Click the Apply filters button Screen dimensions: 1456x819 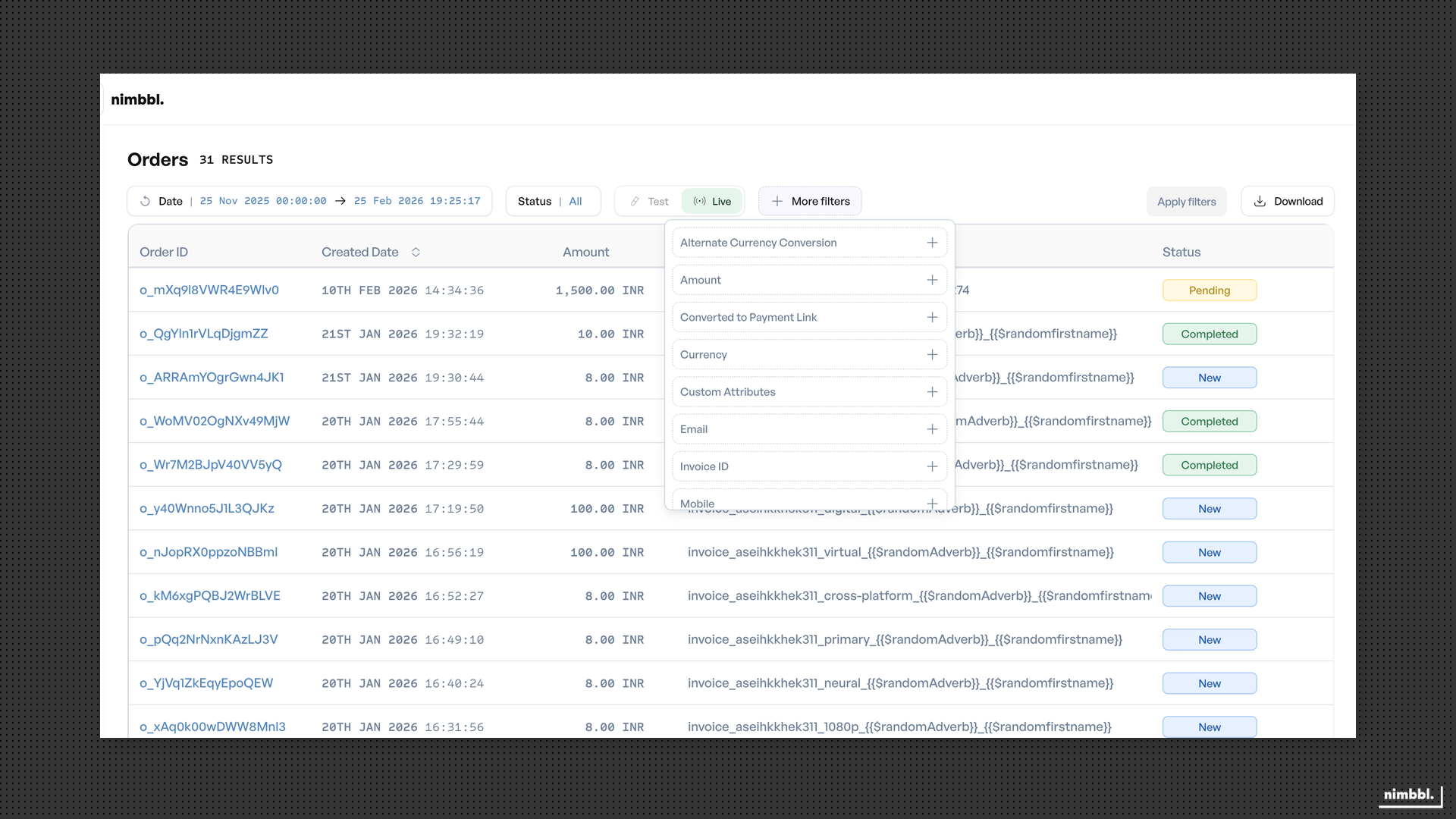(1186, 201)
